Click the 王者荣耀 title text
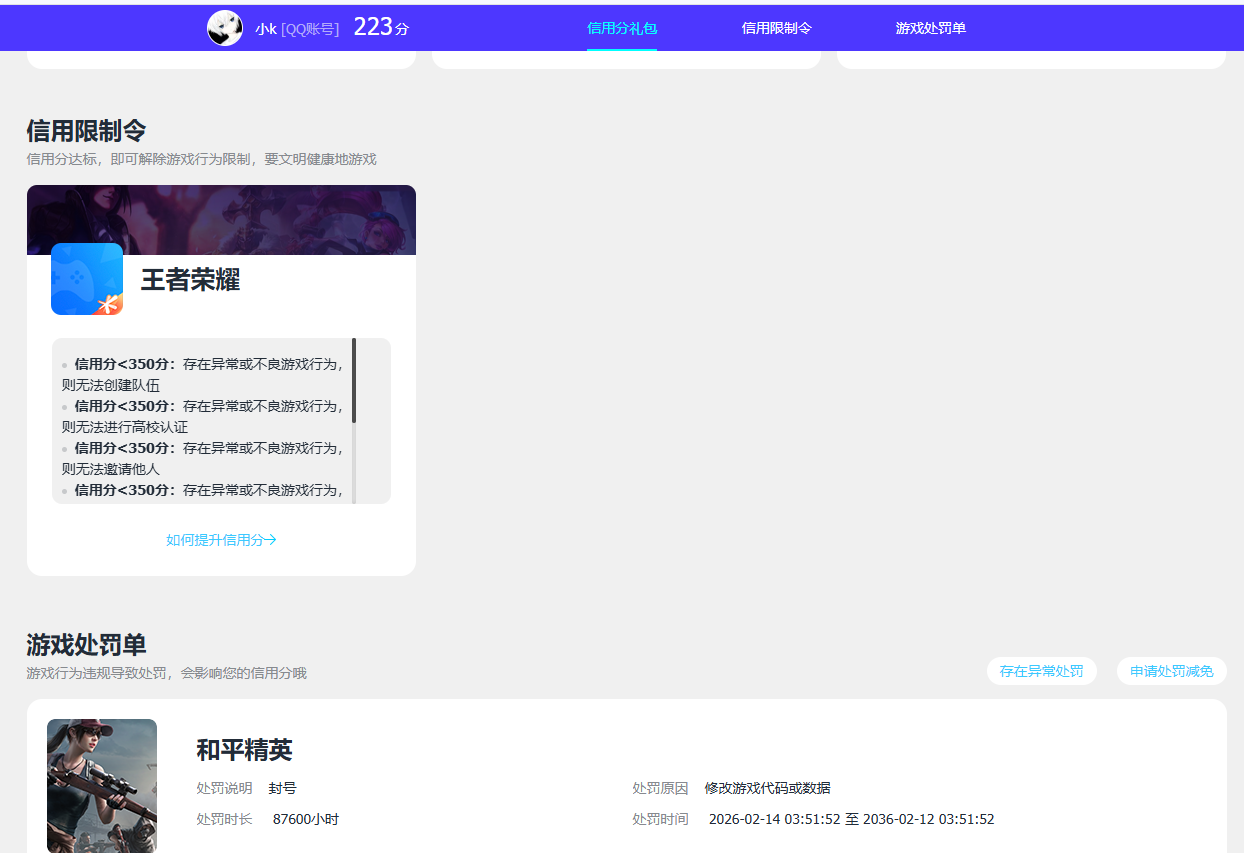The width and height of the screenshot is (1244, 853). pyautogui.click(x=190, y=280)
